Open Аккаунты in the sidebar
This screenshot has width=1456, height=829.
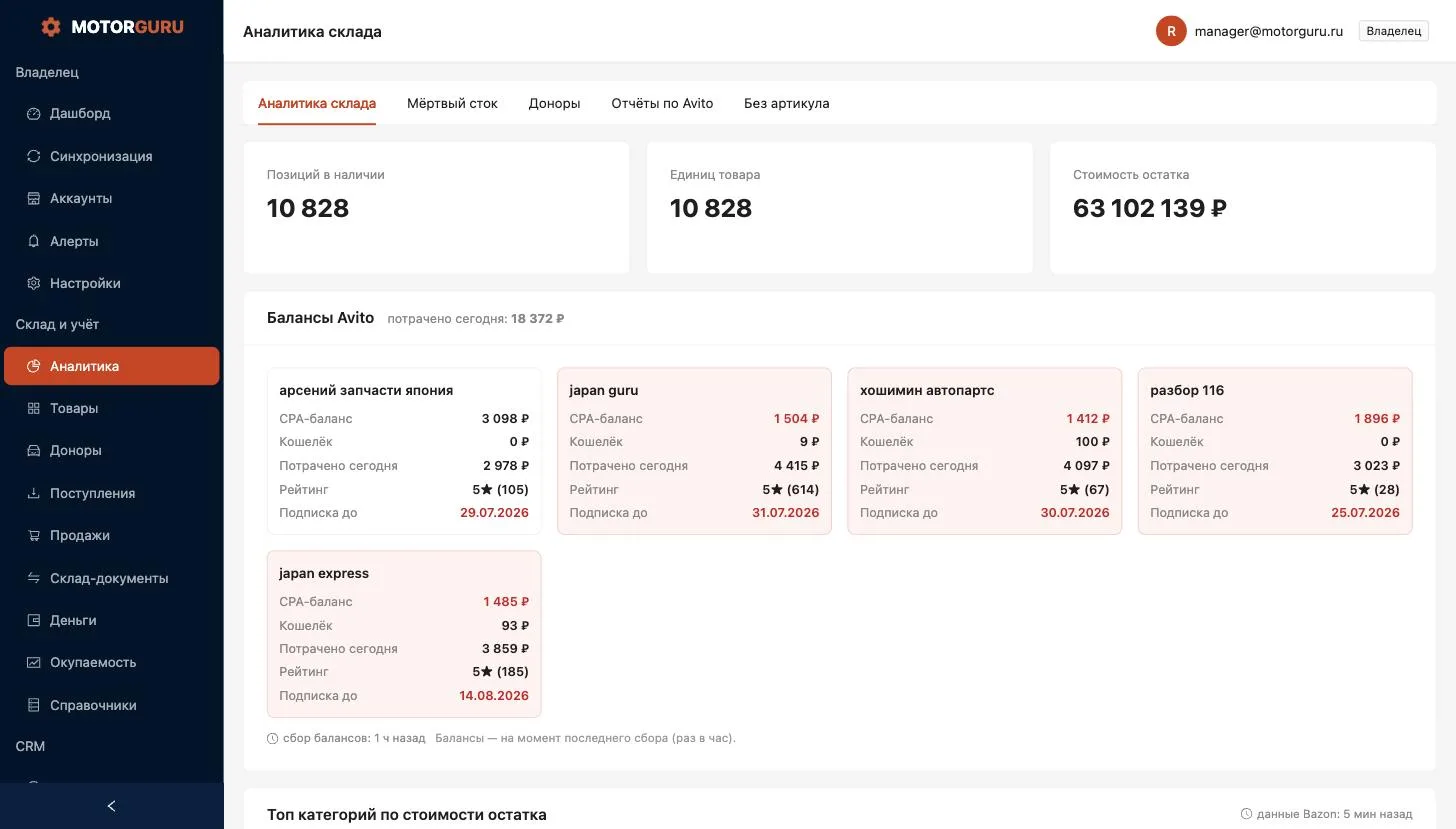tap(112, 198)
